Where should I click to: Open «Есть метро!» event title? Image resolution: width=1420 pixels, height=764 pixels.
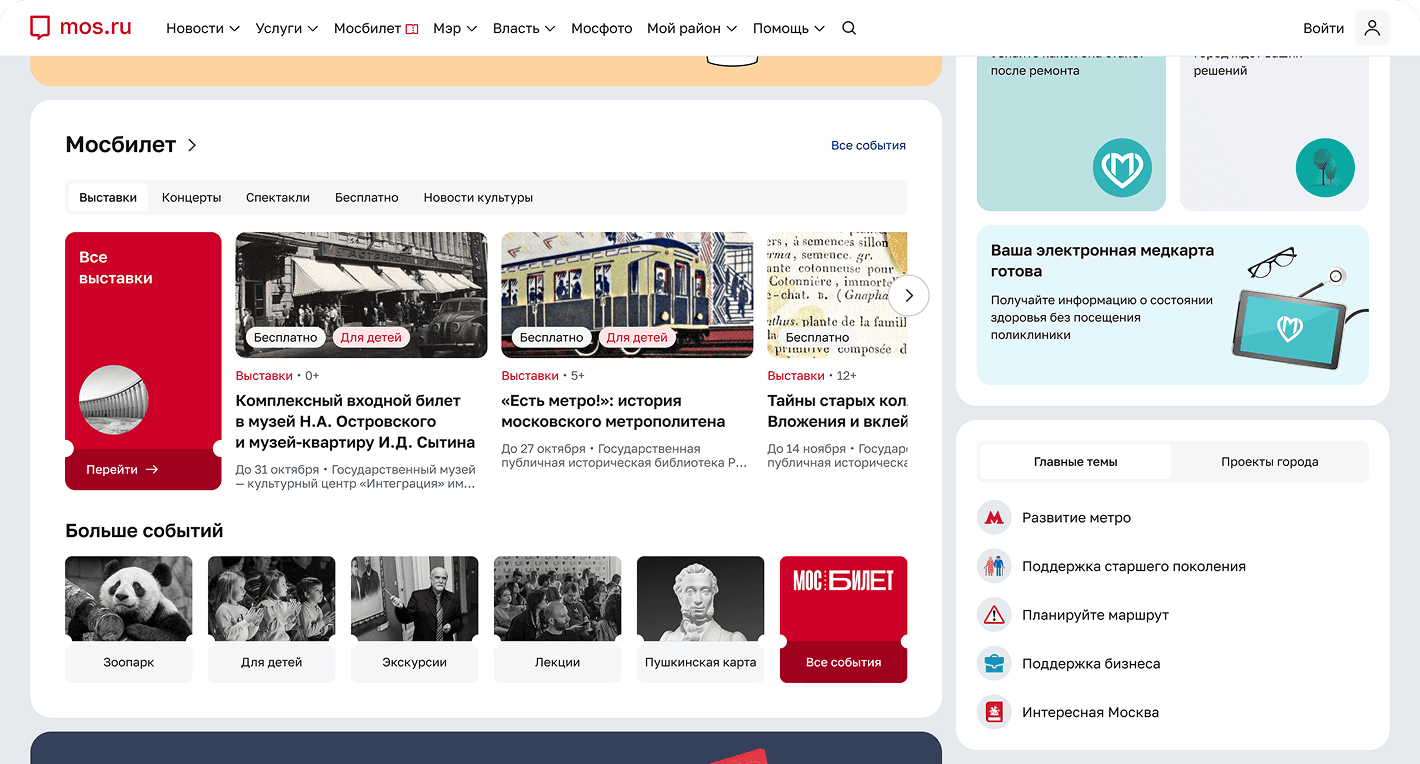pyautogui.click(x=613, y=411)
